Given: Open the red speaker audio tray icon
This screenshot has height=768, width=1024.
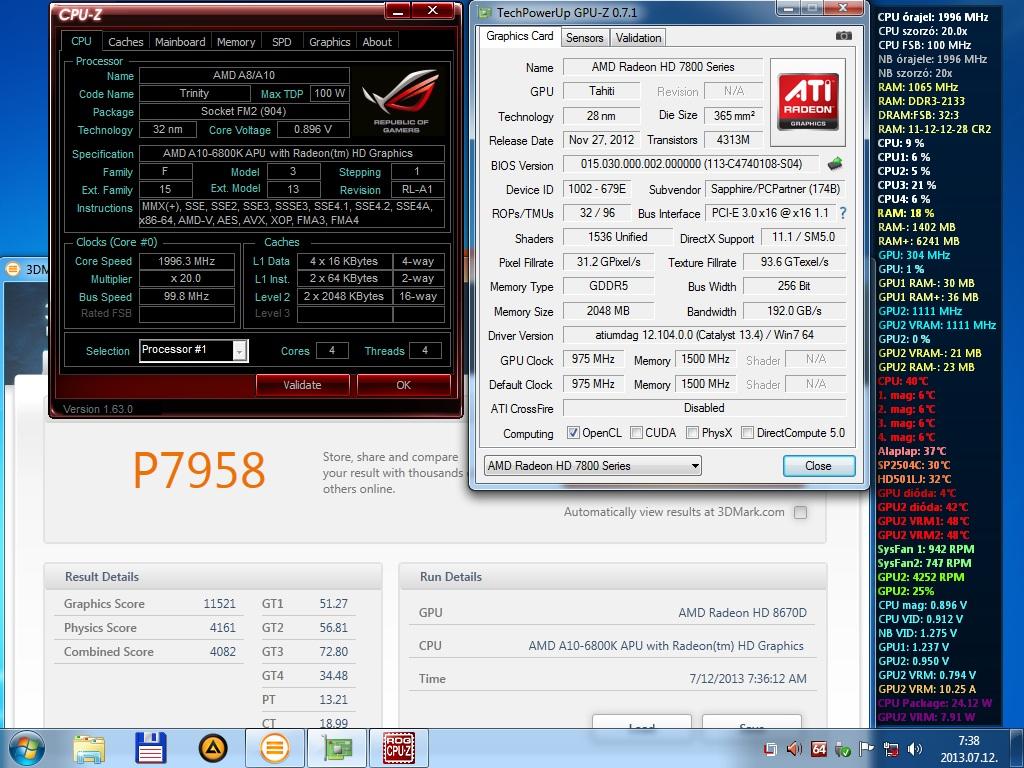Looking at the screenshot, I should coord(795,749).
